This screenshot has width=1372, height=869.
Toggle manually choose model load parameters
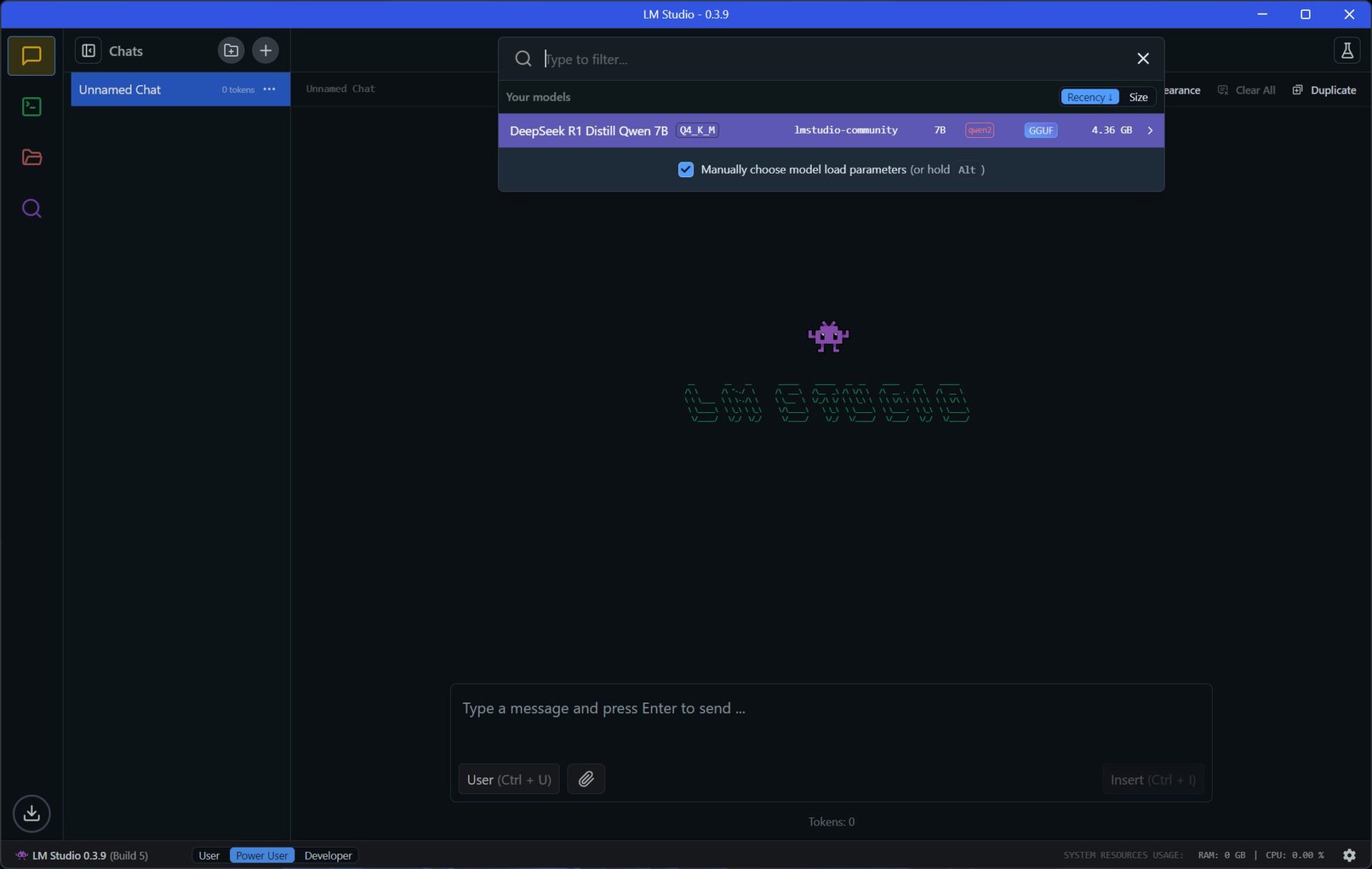point(685,169)
